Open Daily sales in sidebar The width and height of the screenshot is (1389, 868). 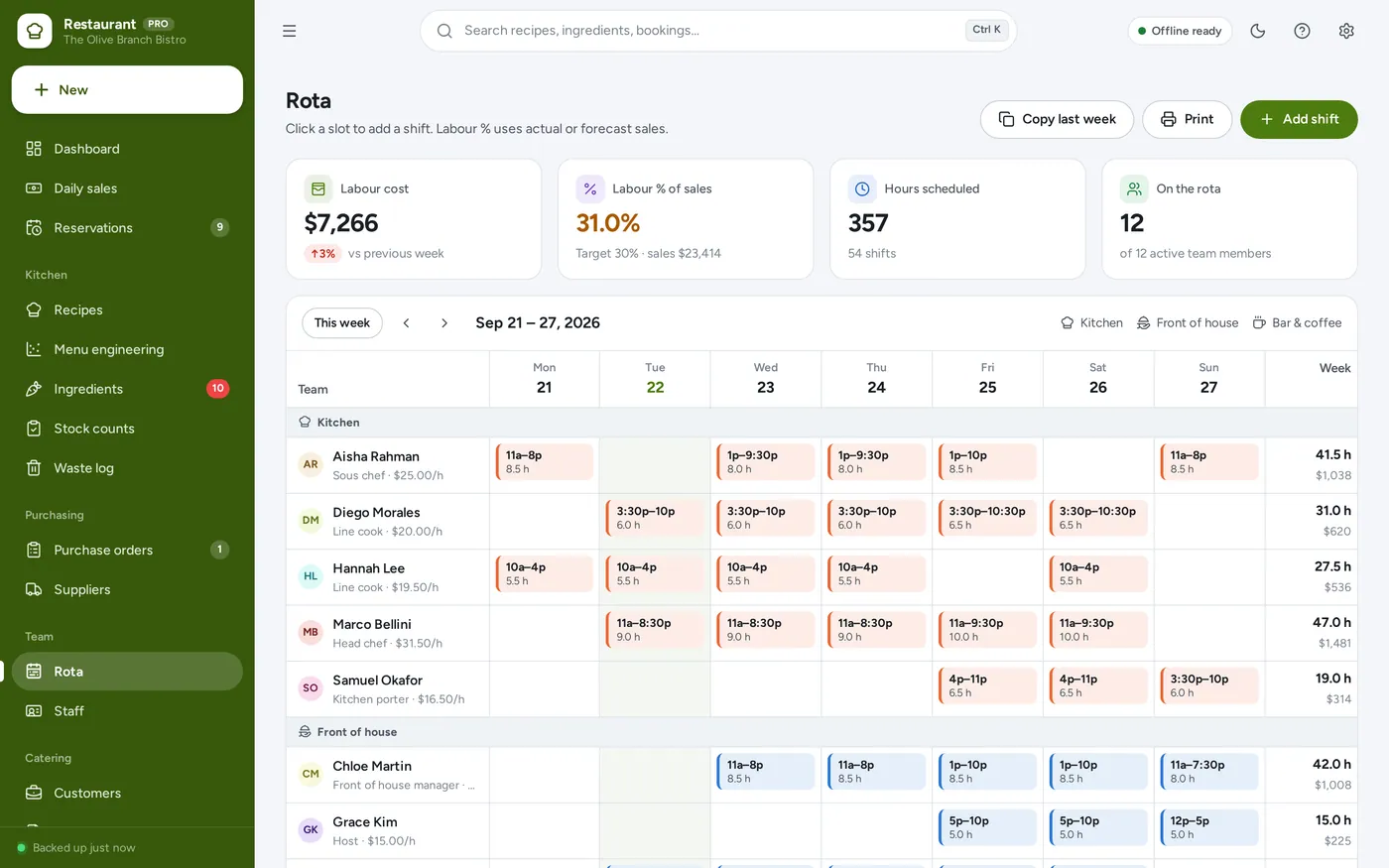(x=127, y=188)
